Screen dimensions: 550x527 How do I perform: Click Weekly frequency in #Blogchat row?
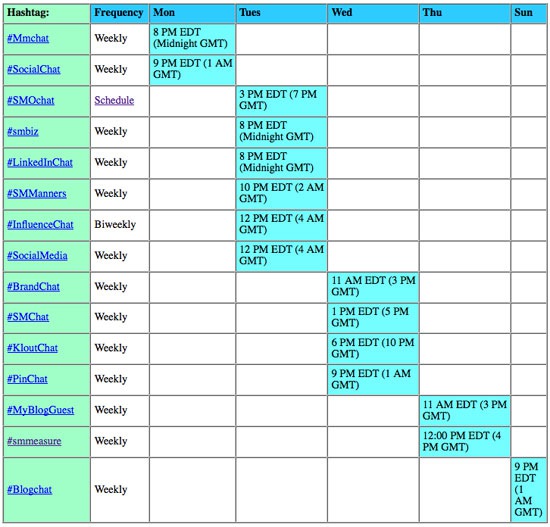[x=111, y=489]
